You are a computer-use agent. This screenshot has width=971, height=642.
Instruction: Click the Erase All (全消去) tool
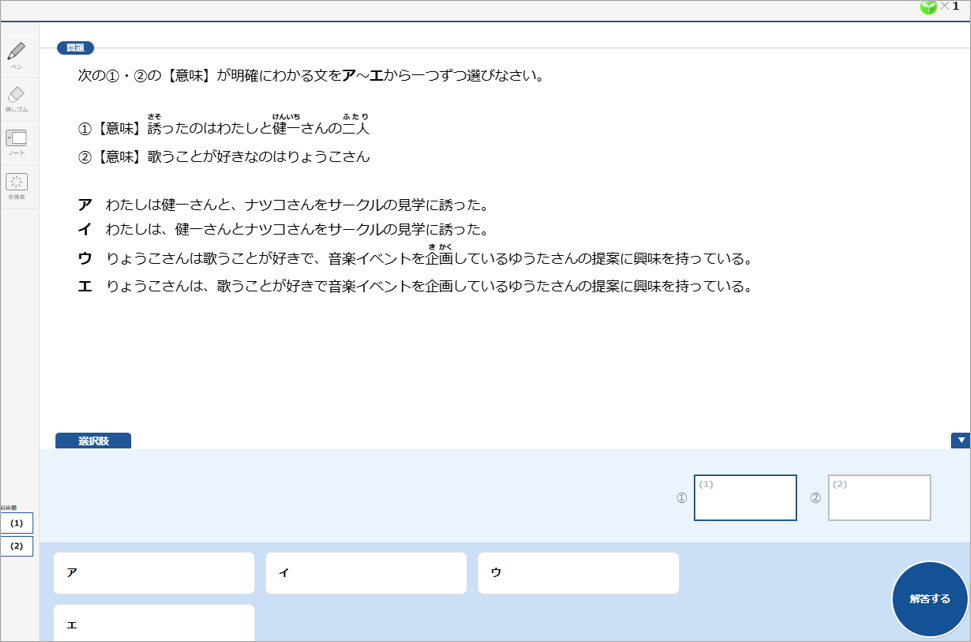16,185
